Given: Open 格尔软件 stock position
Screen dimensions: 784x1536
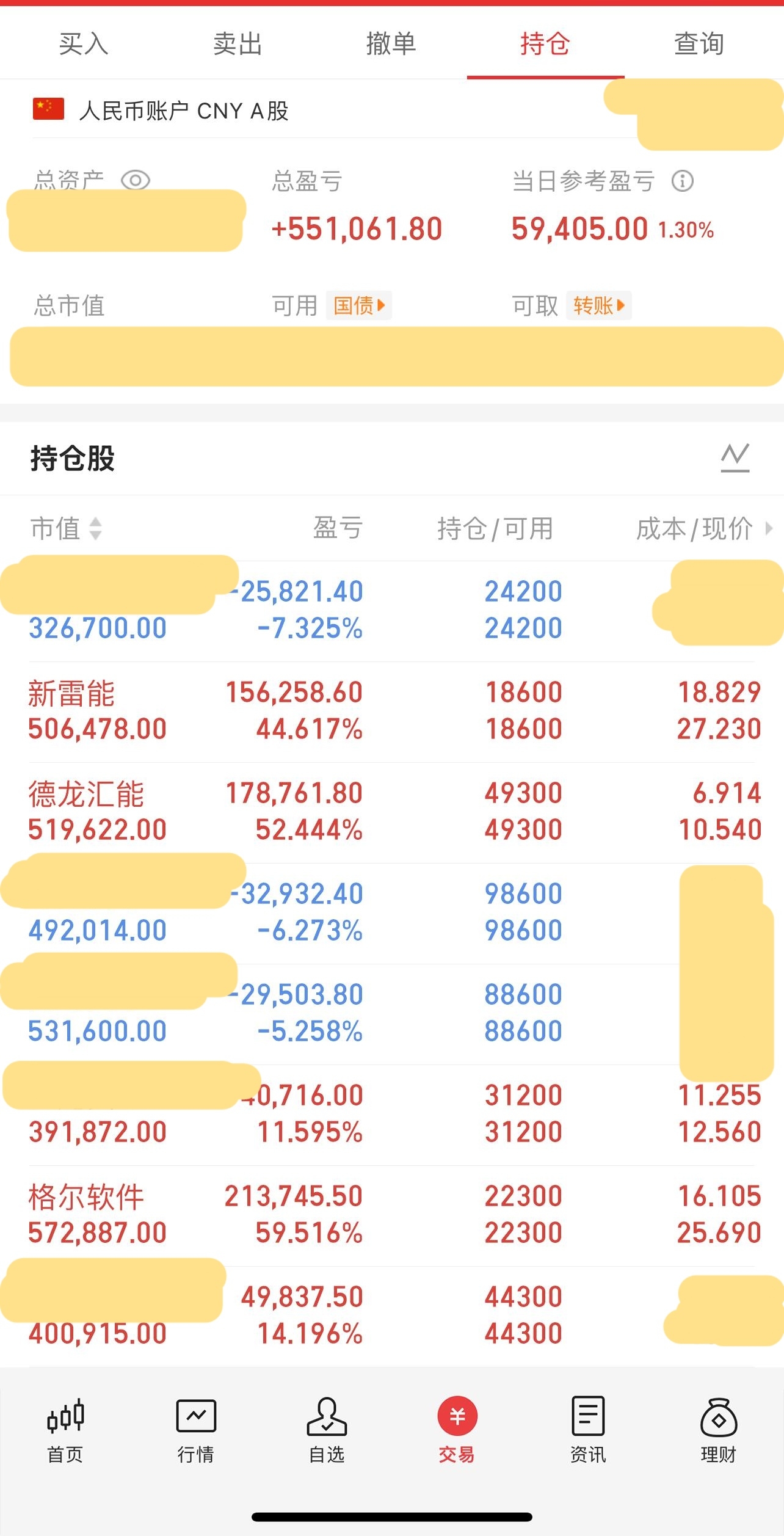Looking at the screenshot, I should pos(391,1215).
